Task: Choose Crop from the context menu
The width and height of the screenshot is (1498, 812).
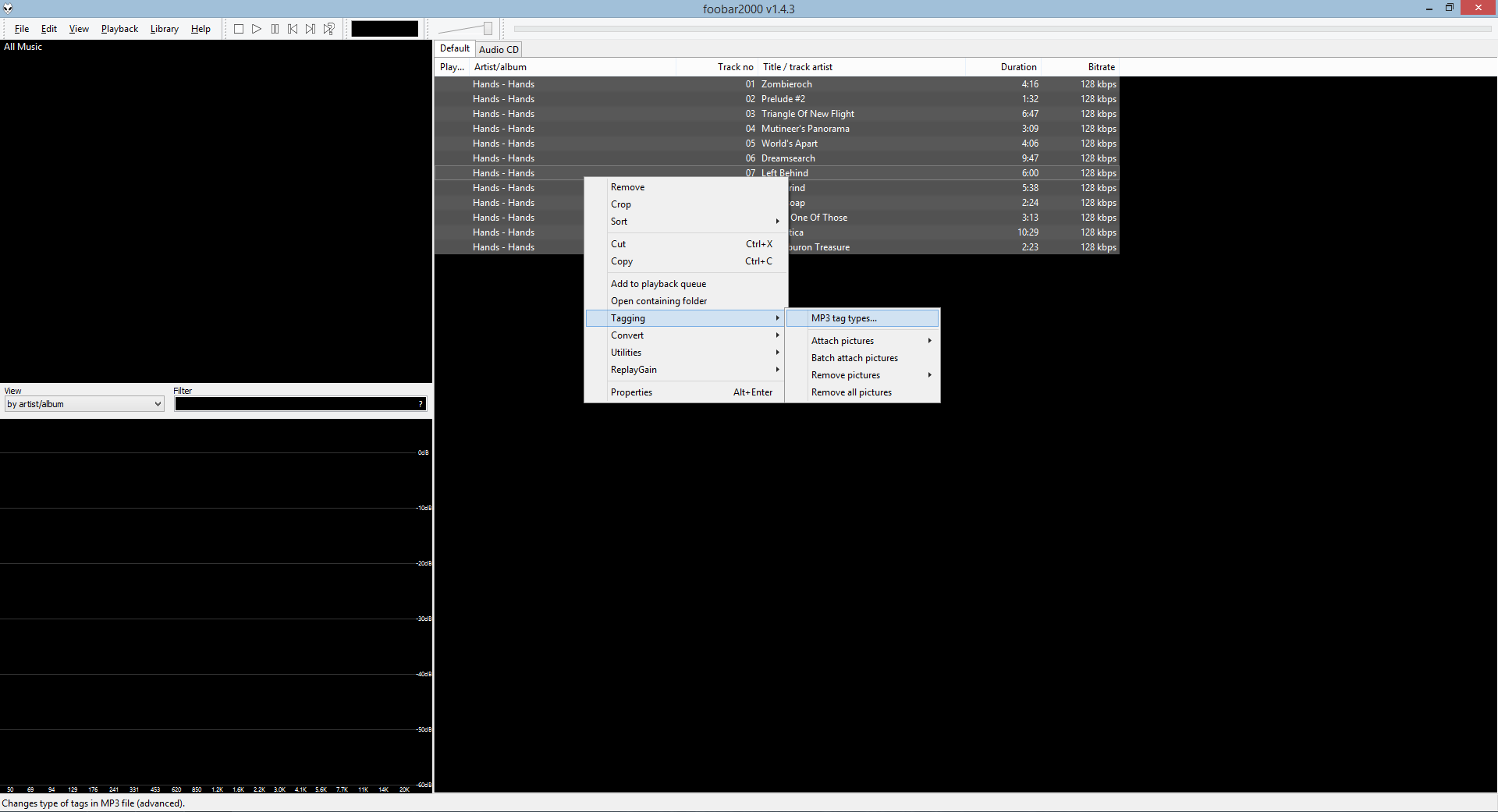Action: 687,204
